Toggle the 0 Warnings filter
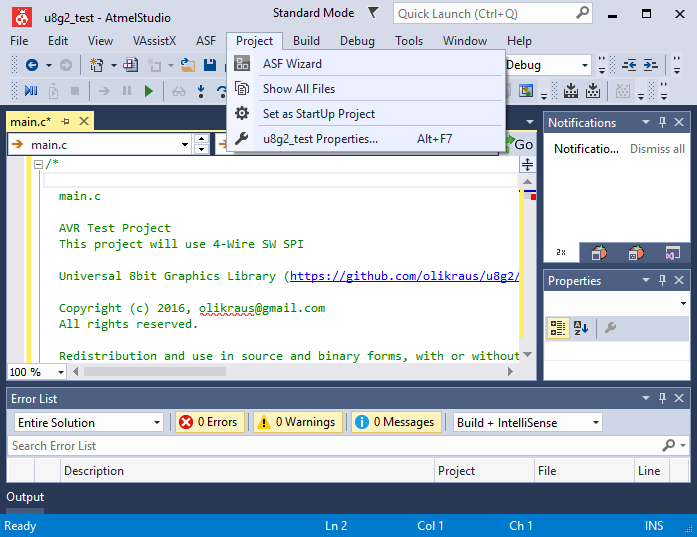The image size is (697, 537). pyautogui.click(x=295, y=422)
